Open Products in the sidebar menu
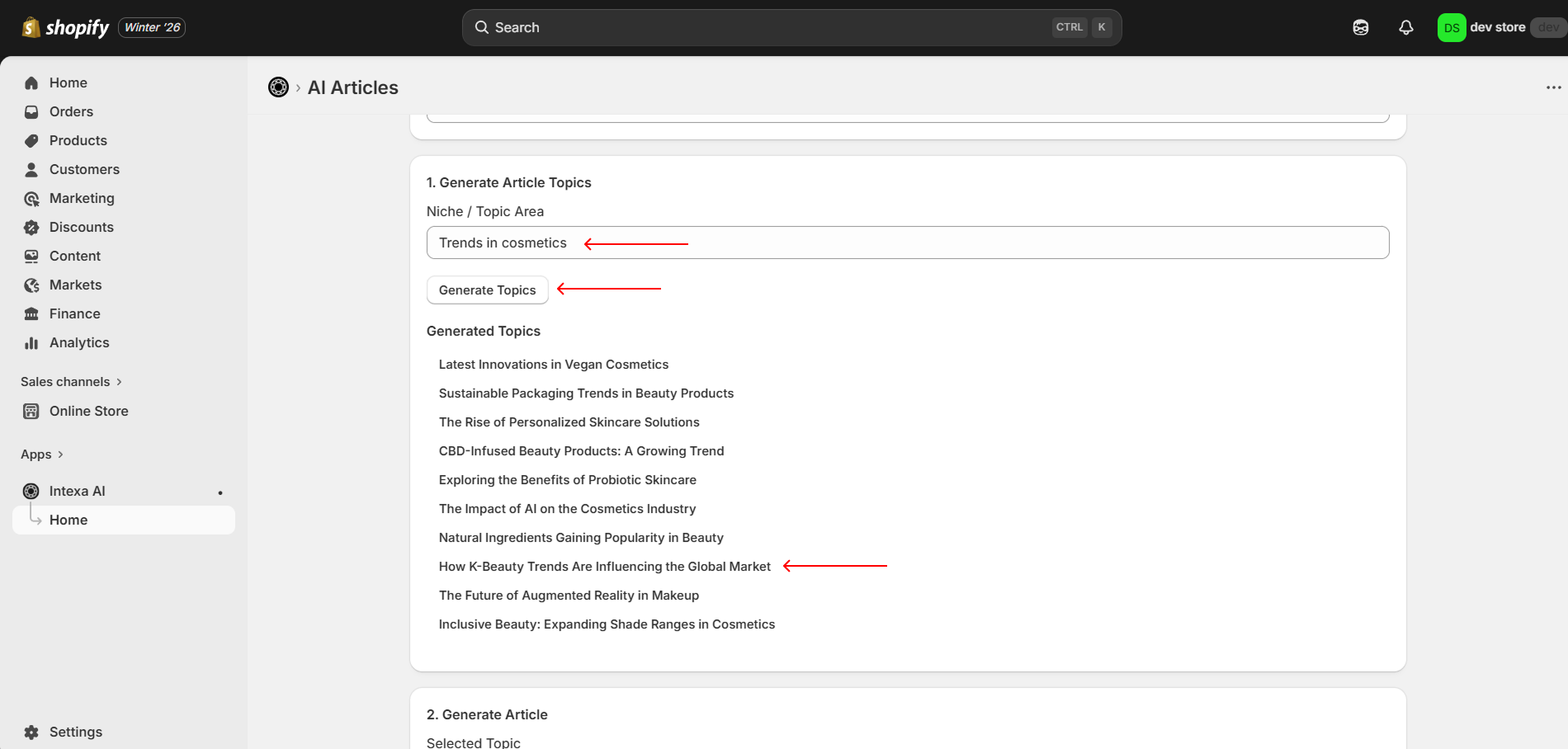Image resolution: width=1568 pixels, height=749 pixels. point(78,140)
